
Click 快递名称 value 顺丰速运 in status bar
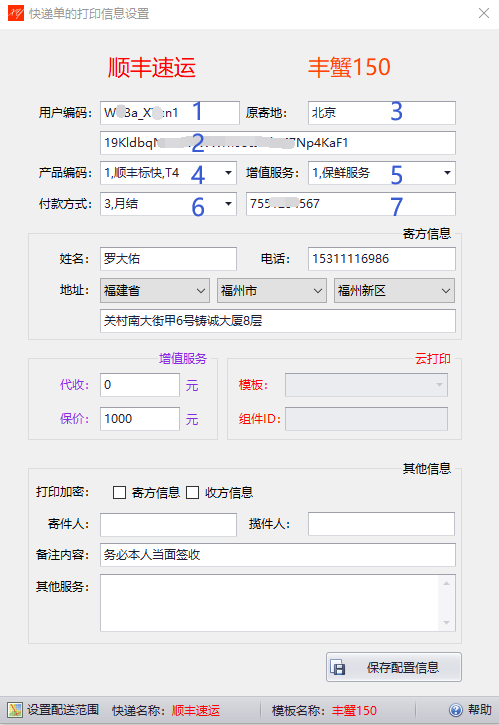(196, 710)
